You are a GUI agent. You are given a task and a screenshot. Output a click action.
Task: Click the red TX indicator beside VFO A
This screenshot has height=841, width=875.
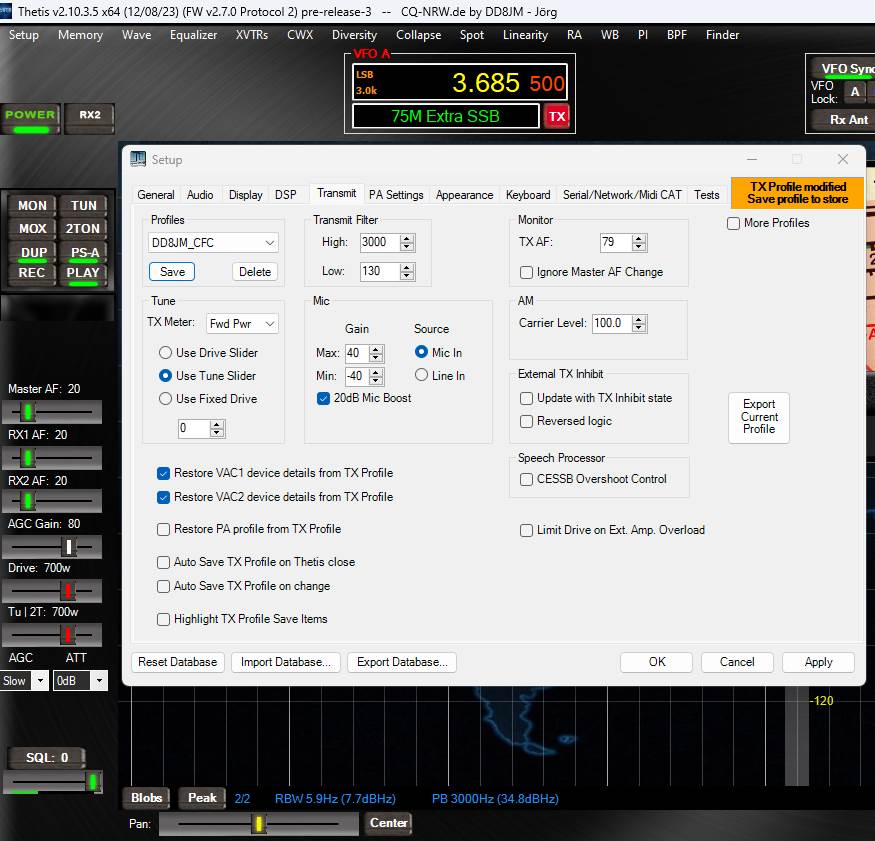(556, 116)
